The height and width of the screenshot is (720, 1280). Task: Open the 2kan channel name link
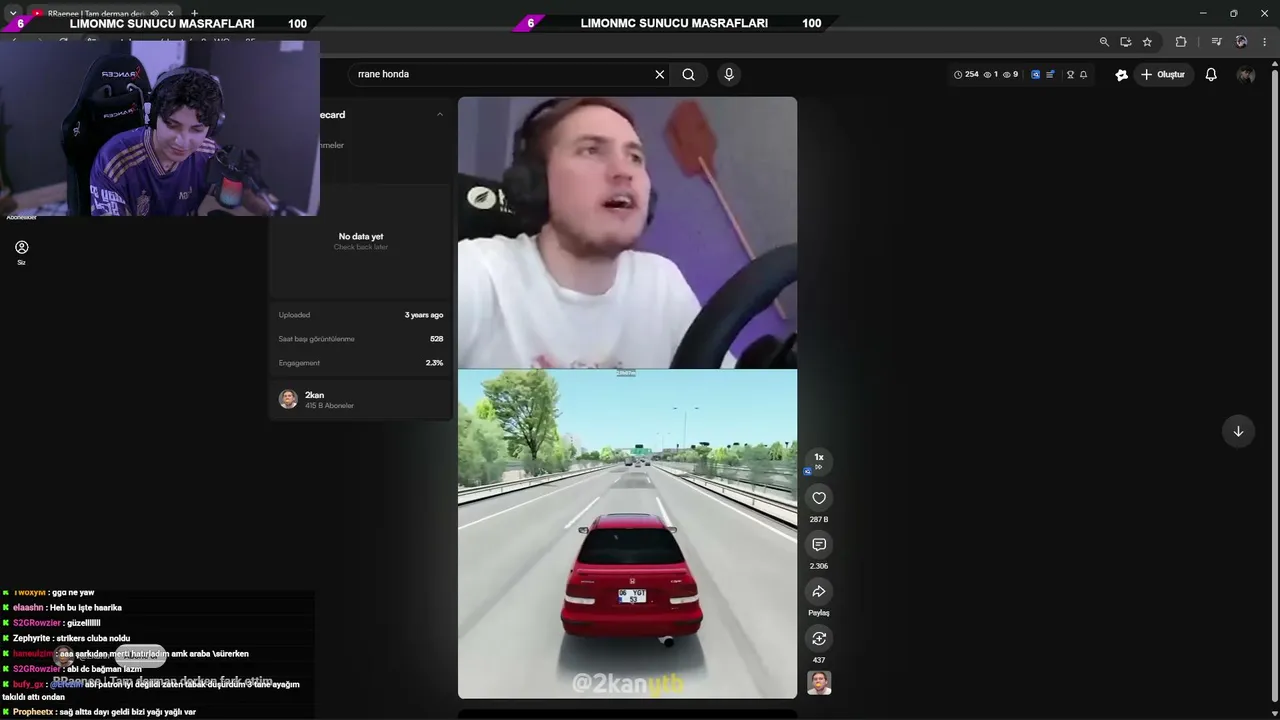click(314, 395)
